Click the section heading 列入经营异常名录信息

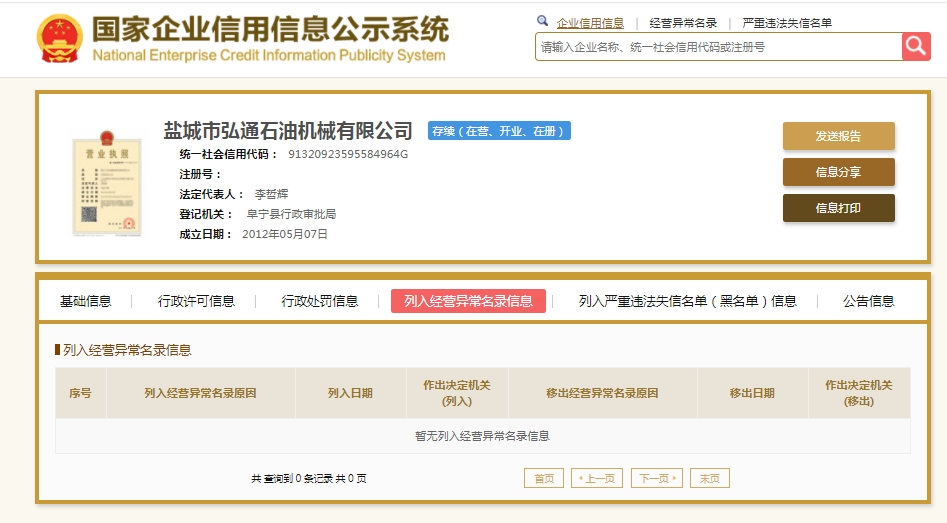coord(127,350)
